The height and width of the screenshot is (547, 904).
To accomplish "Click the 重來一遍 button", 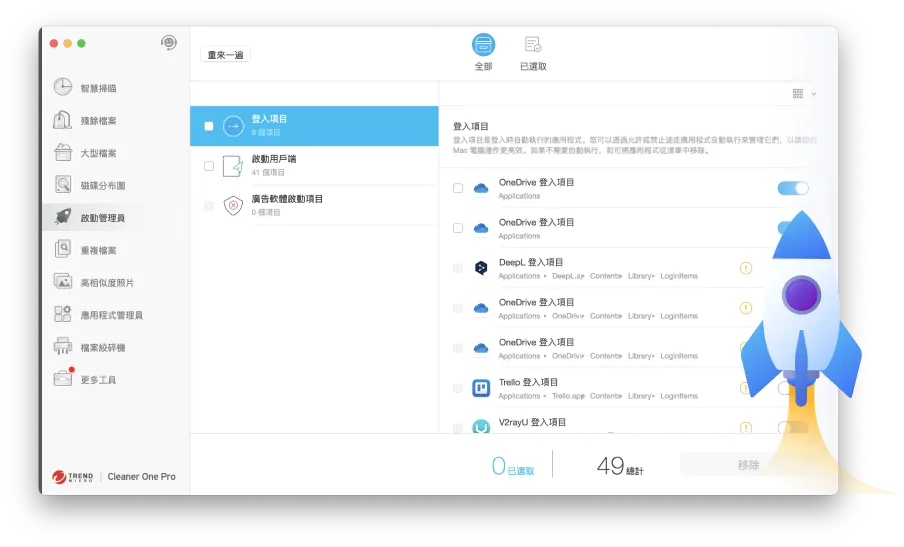I will click(225, 55).
